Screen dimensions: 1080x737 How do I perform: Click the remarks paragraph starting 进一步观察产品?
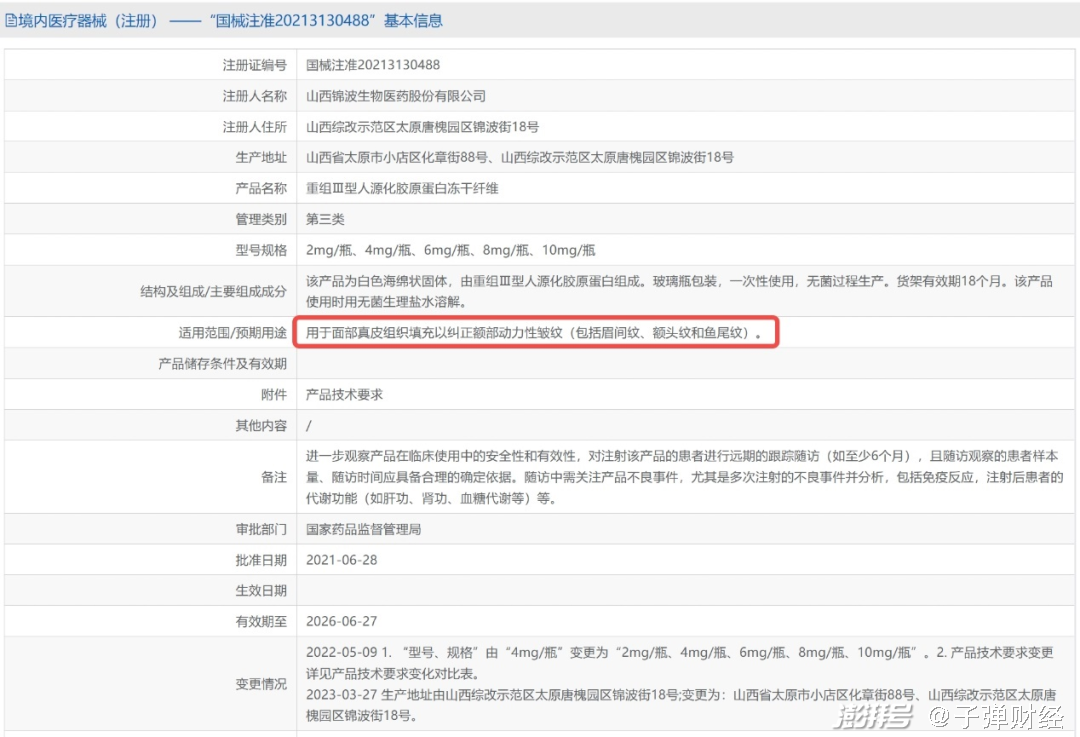pos(684,477)
